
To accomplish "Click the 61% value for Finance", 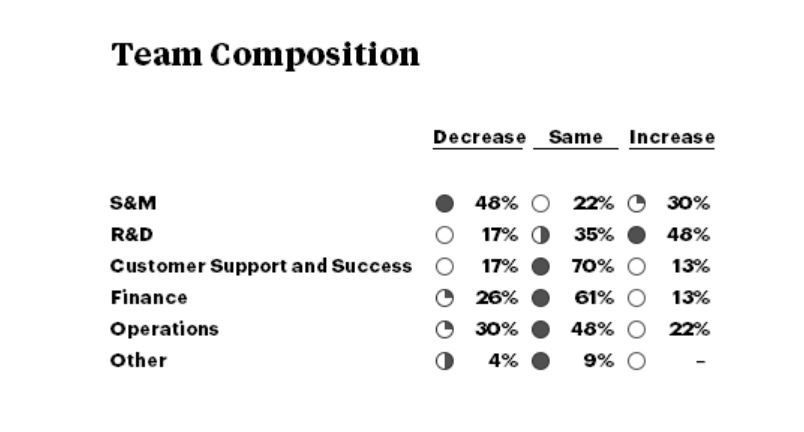I will [594, 297].
